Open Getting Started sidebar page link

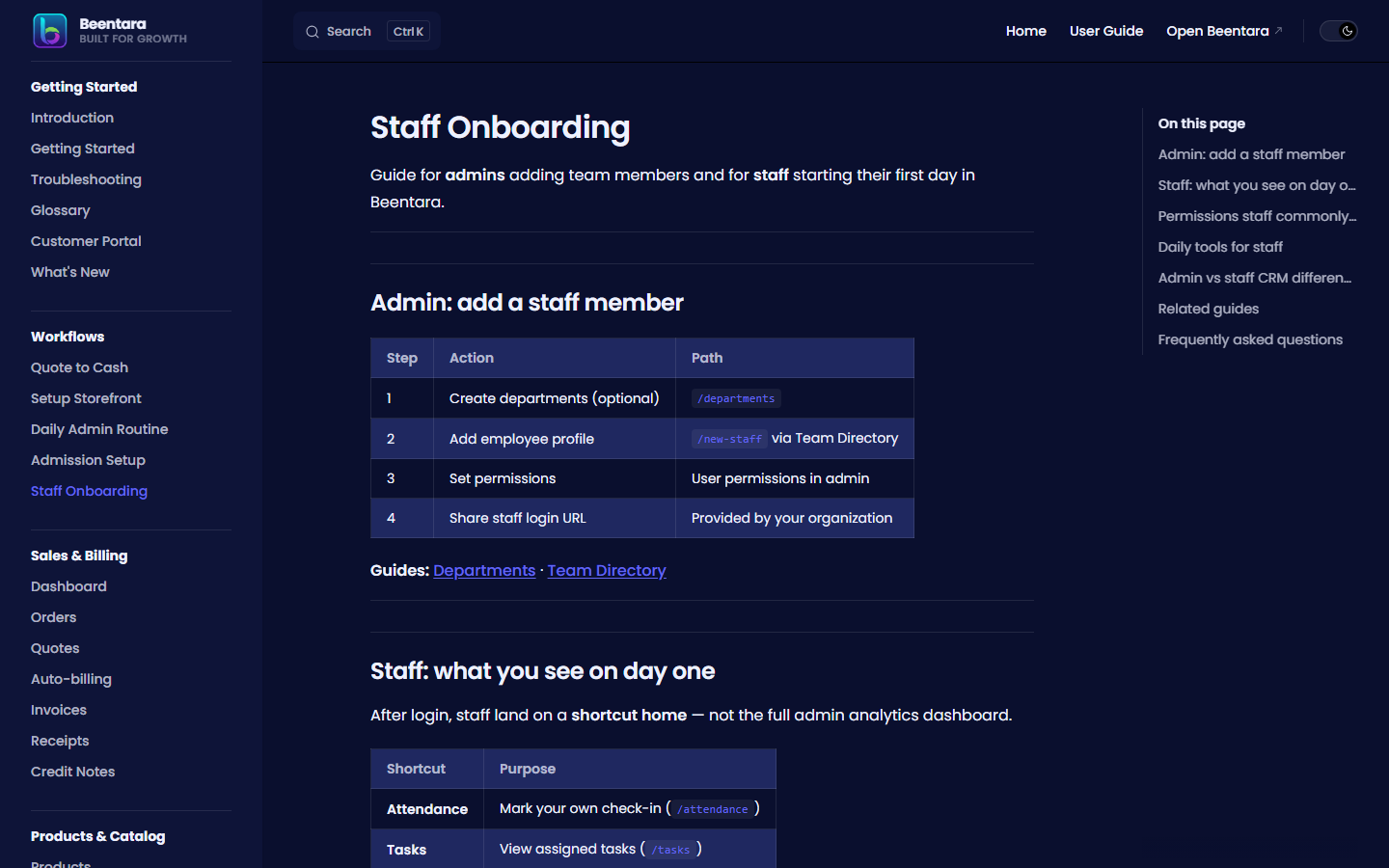pyautogui.click(x=83, y=149)
